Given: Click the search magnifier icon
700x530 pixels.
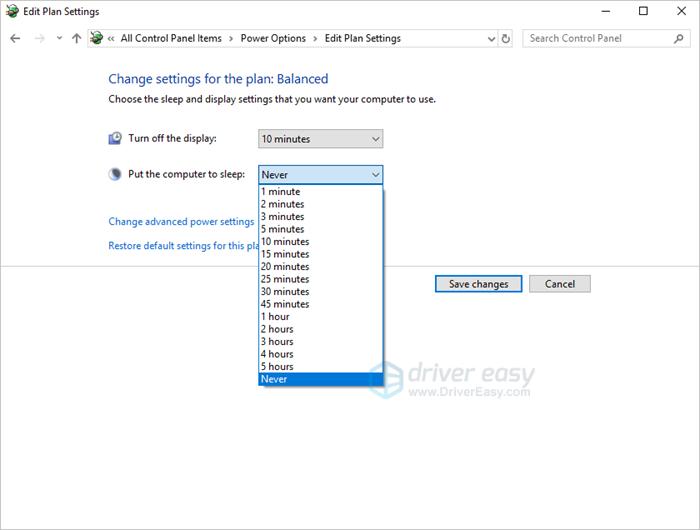Looking at the screenshot, I should tap(679, 38).
